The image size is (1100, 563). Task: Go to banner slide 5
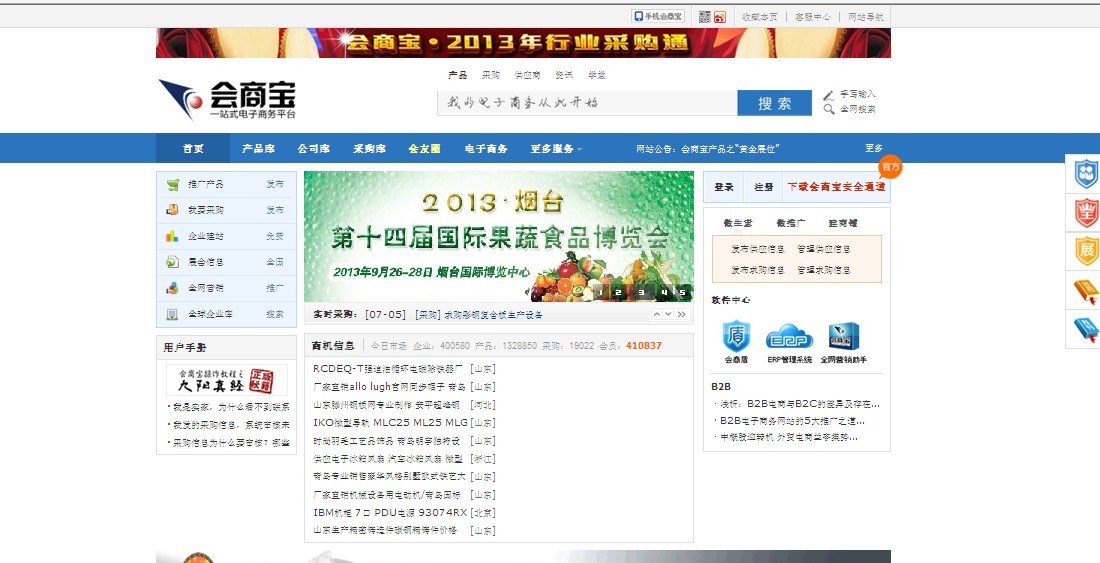point(683,292)
